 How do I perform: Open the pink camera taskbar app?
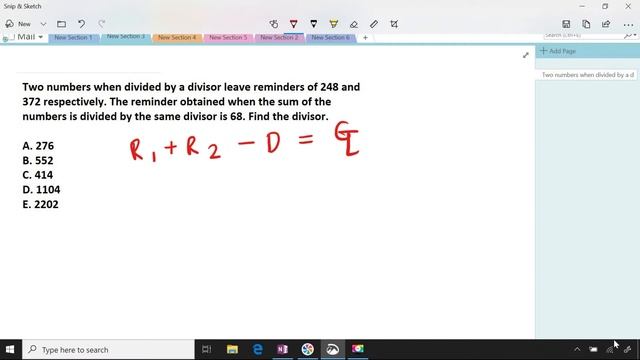pyautogui.click(x=358, y=349)
